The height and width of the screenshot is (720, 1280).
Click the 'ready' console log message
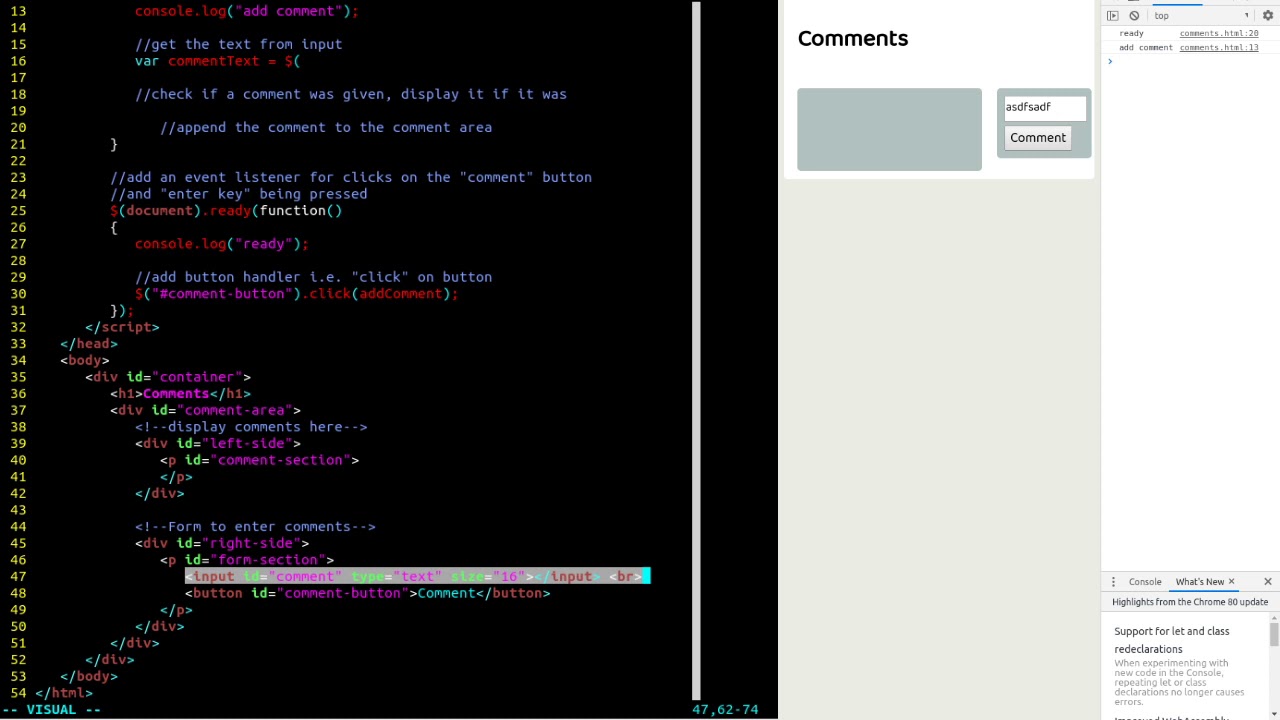tap(1131, 33)
